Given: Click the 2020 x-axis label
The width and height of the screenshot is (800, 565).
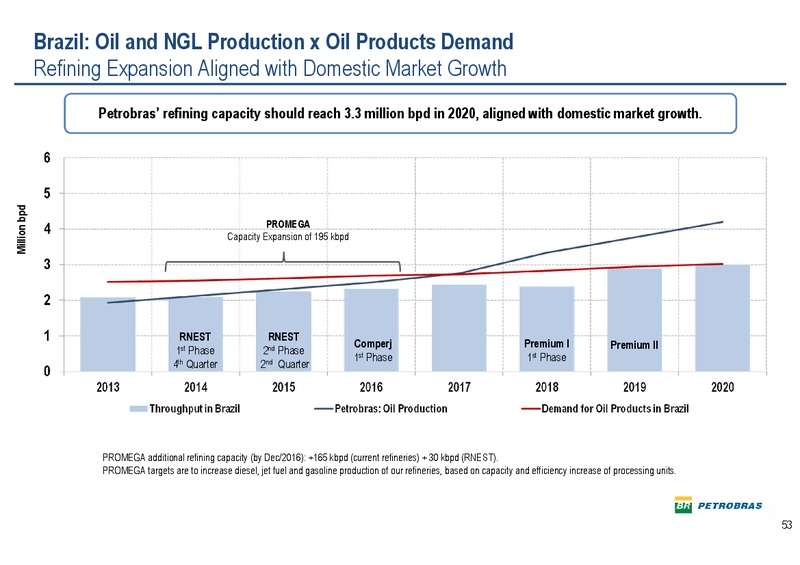Looking at the screenshot, I should [722, 387].
